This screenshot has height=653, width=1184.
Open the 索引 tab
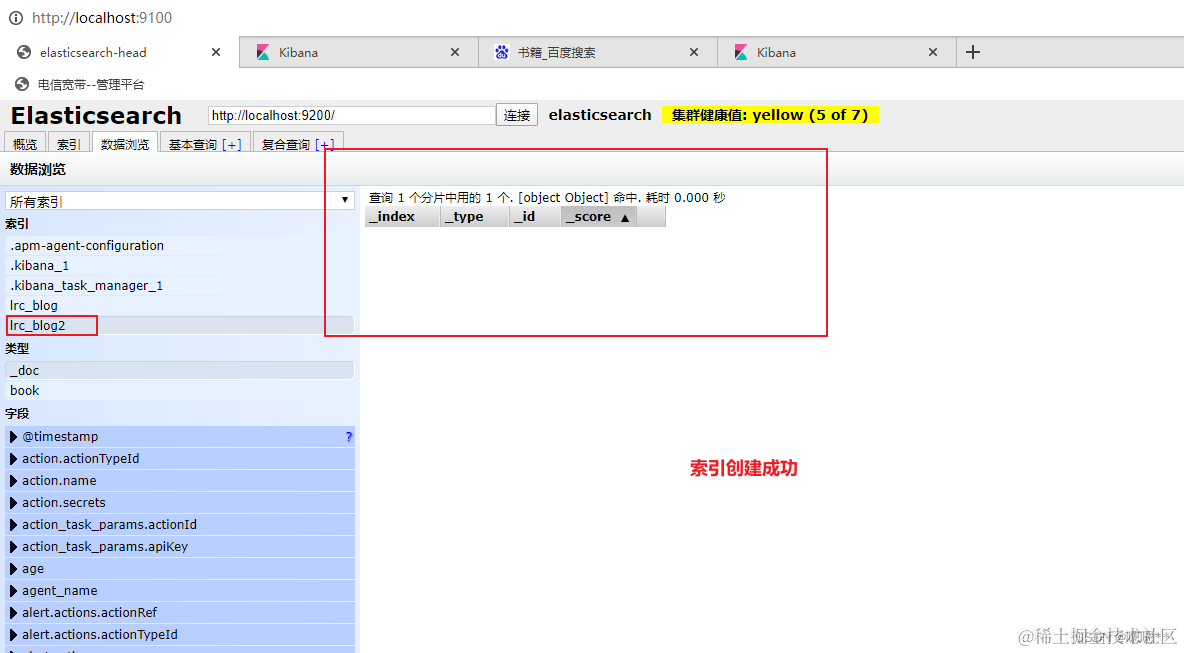tap(69, 143)
